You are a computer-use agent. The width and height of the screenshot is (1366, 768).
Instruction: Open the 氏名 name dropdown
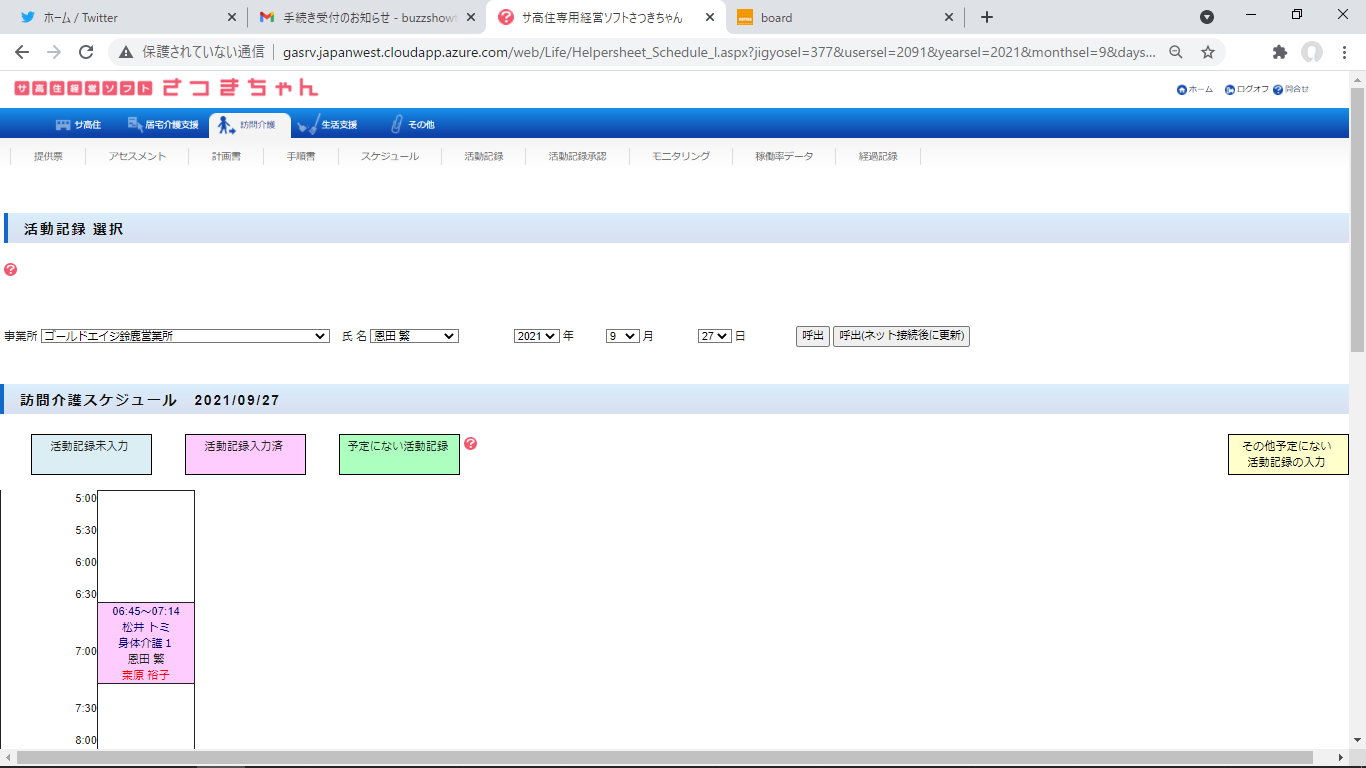click(x=414, y=337)
